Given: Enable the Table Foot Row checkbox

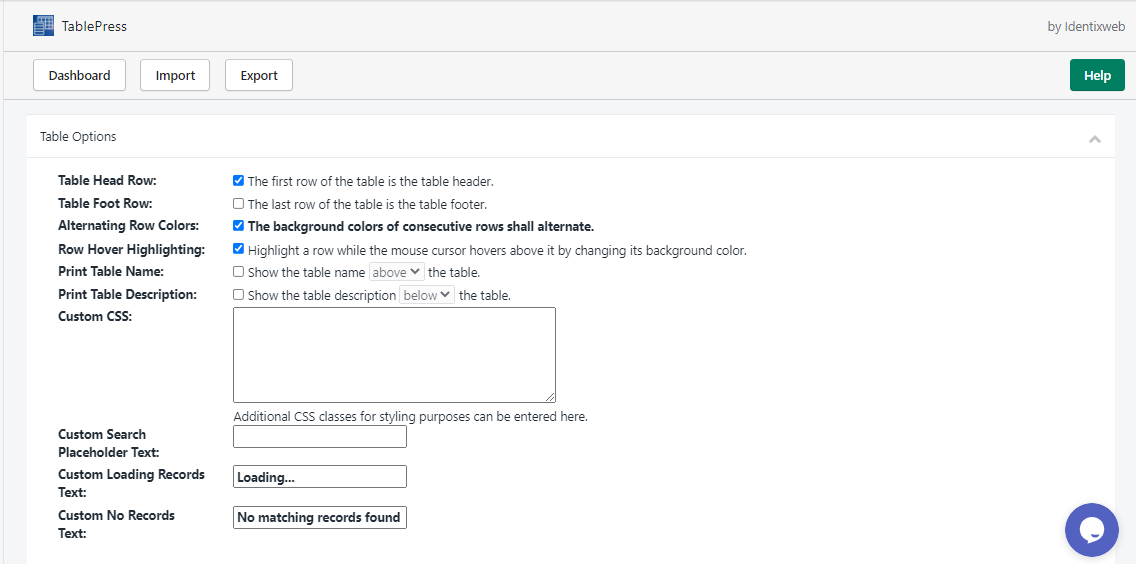Looking at the screenshot, I should [x=238, y=204].
